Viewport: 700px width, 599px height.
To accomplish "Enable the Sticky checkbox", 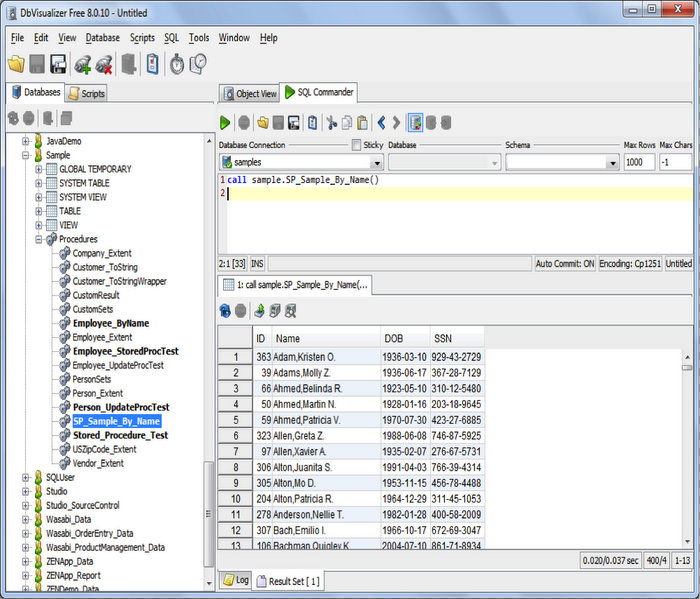I will pos(356,145).
